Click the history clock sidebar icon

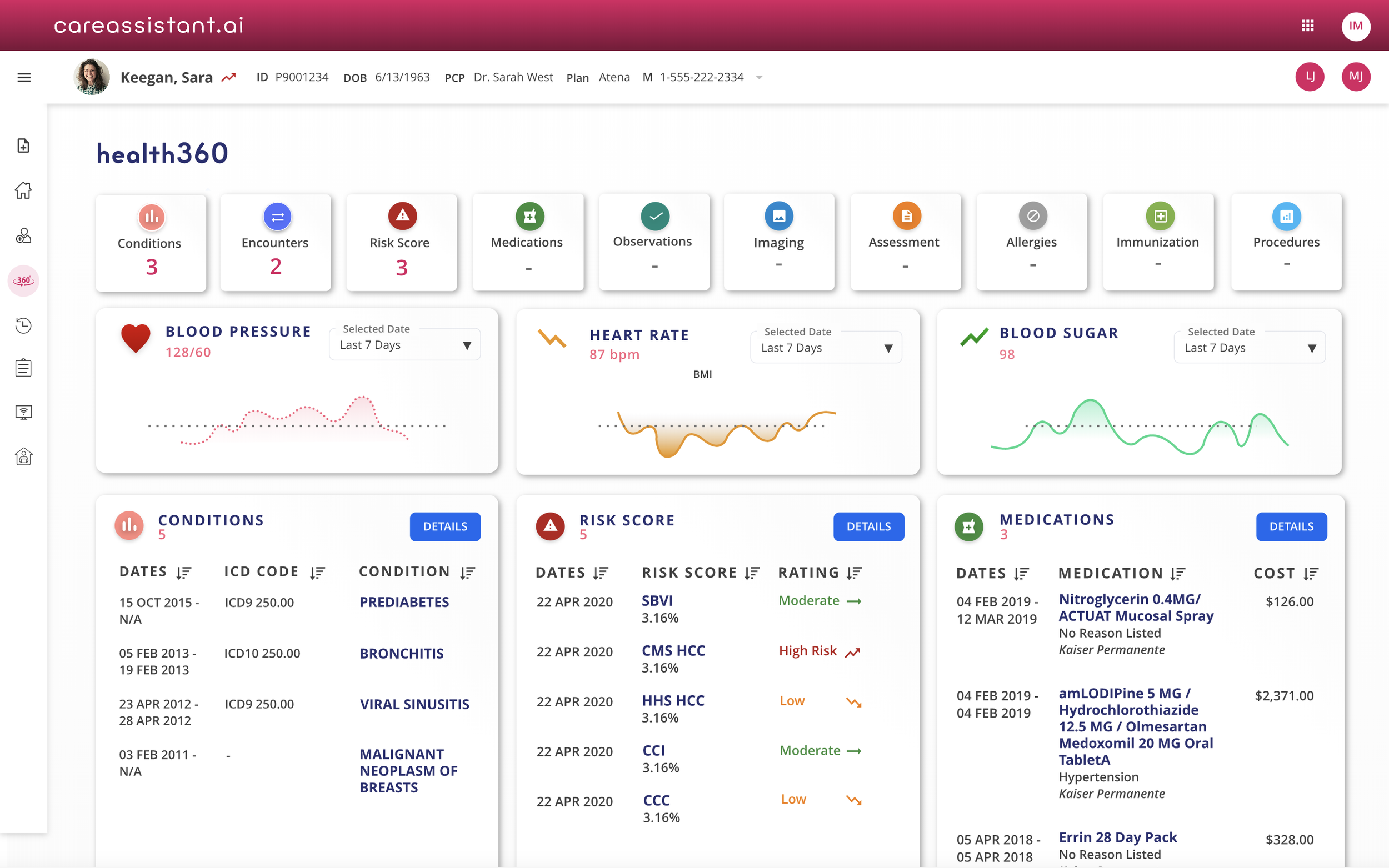tap(23, 325)
